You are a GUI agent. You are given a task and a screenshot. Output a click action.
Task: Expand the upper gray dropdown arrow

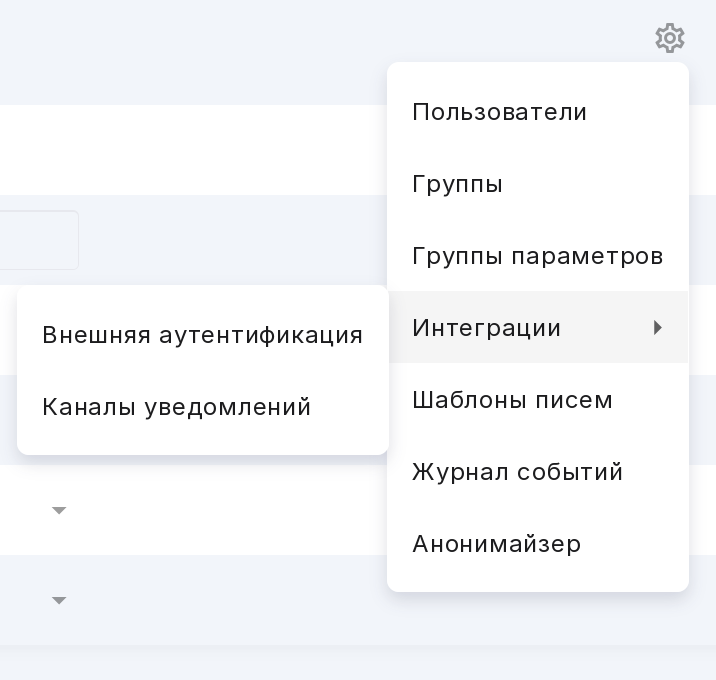click(59, 510)
